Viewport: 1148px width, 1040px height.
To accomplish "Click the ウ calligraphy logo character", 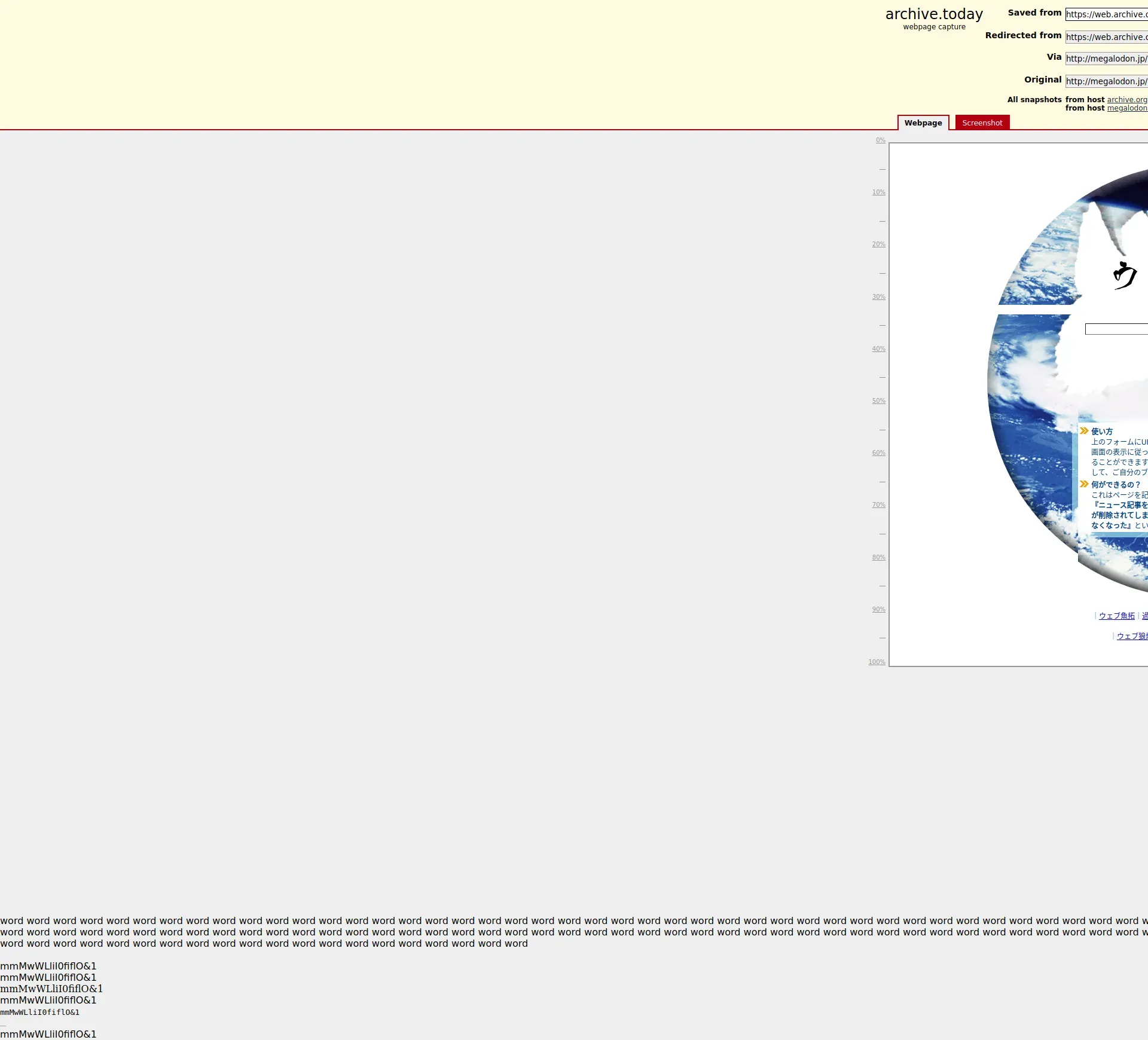I will click(x=1125, y=276).
